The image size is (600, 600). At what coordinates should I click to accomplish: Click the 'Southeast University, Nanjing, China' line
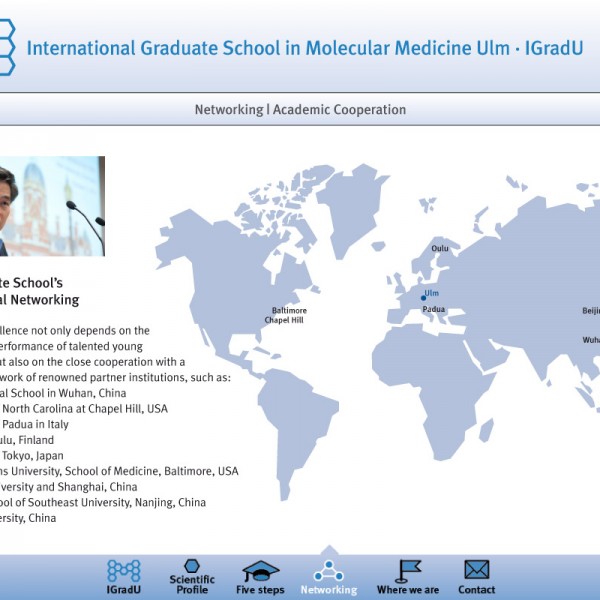[117, 502]
